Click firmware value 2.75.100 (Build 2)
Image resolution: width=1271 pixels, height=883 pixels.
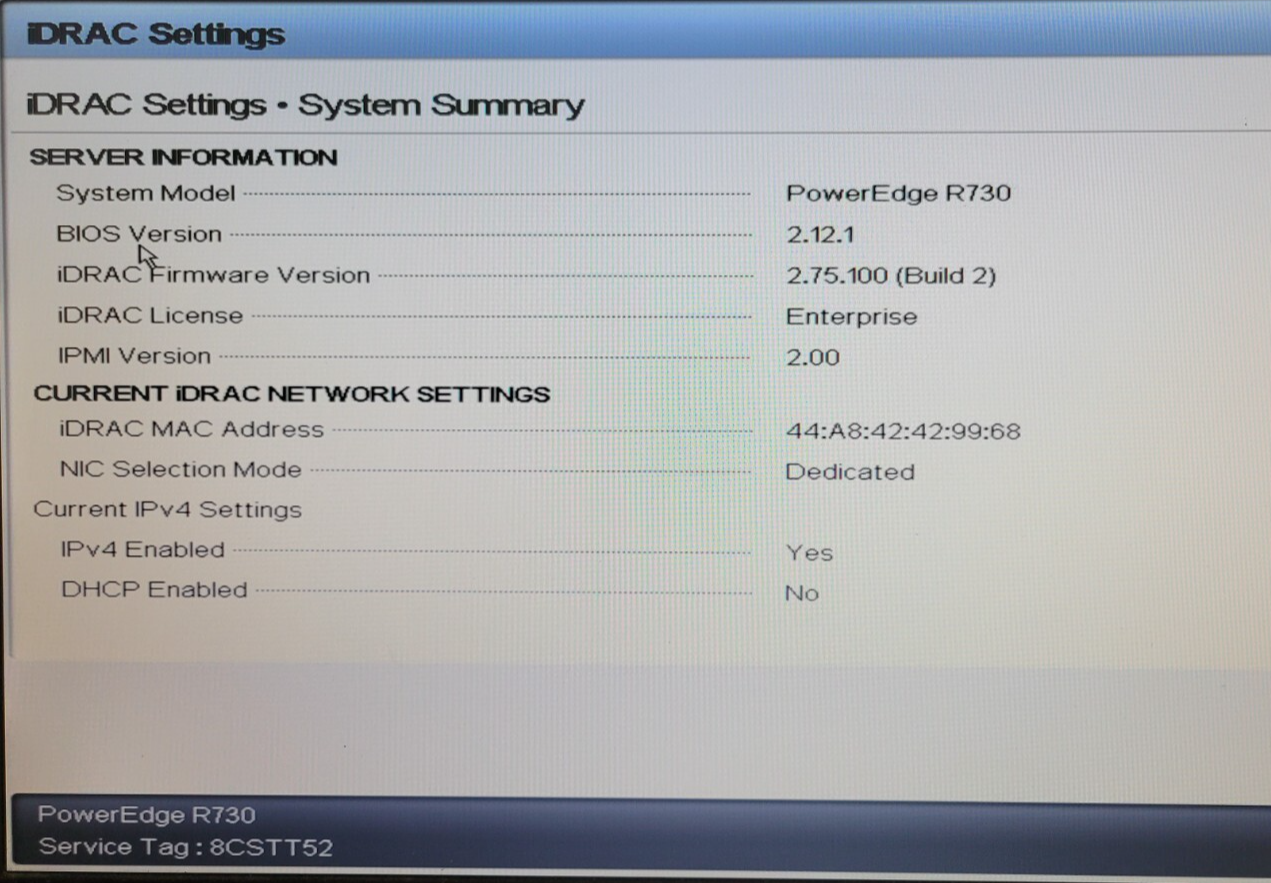891,276
